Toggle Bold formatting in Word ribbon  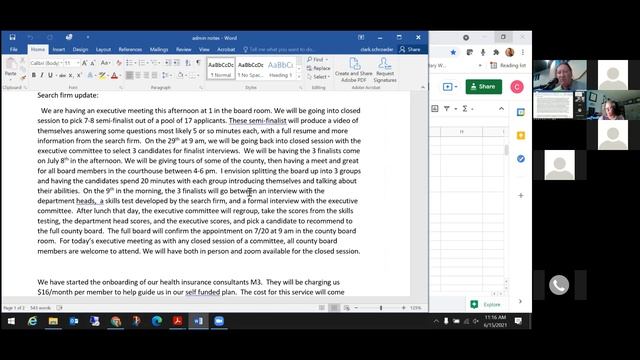pyautogui.click(x=33, y=75)
